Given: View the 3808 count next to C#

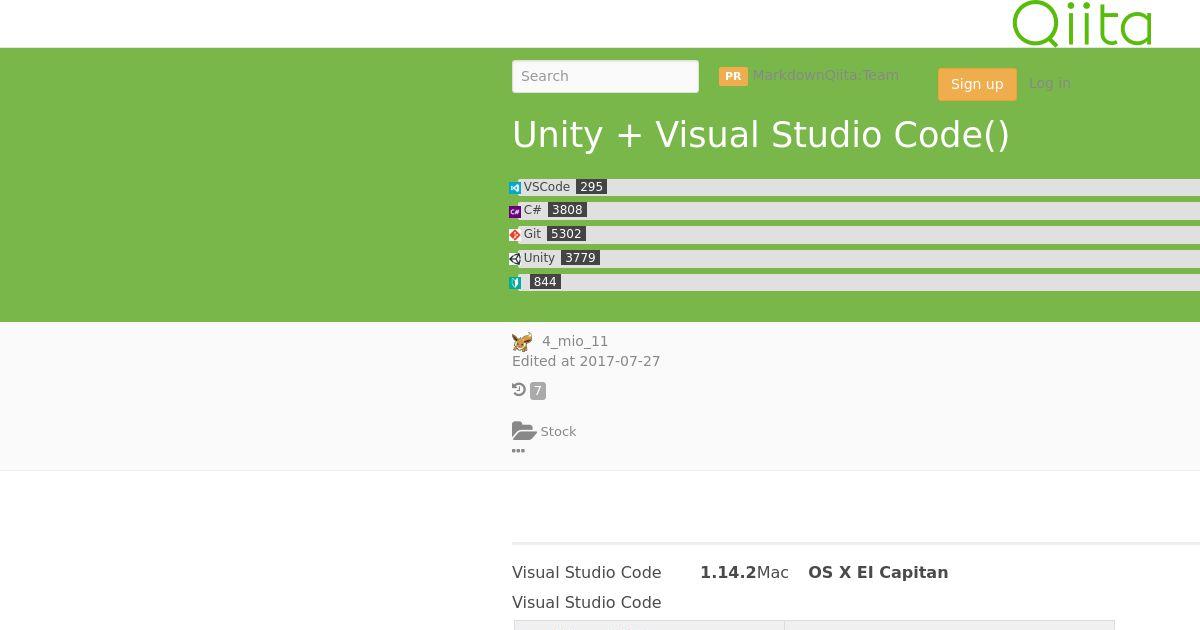Looking at the screenshot, I should coord(567,210).
